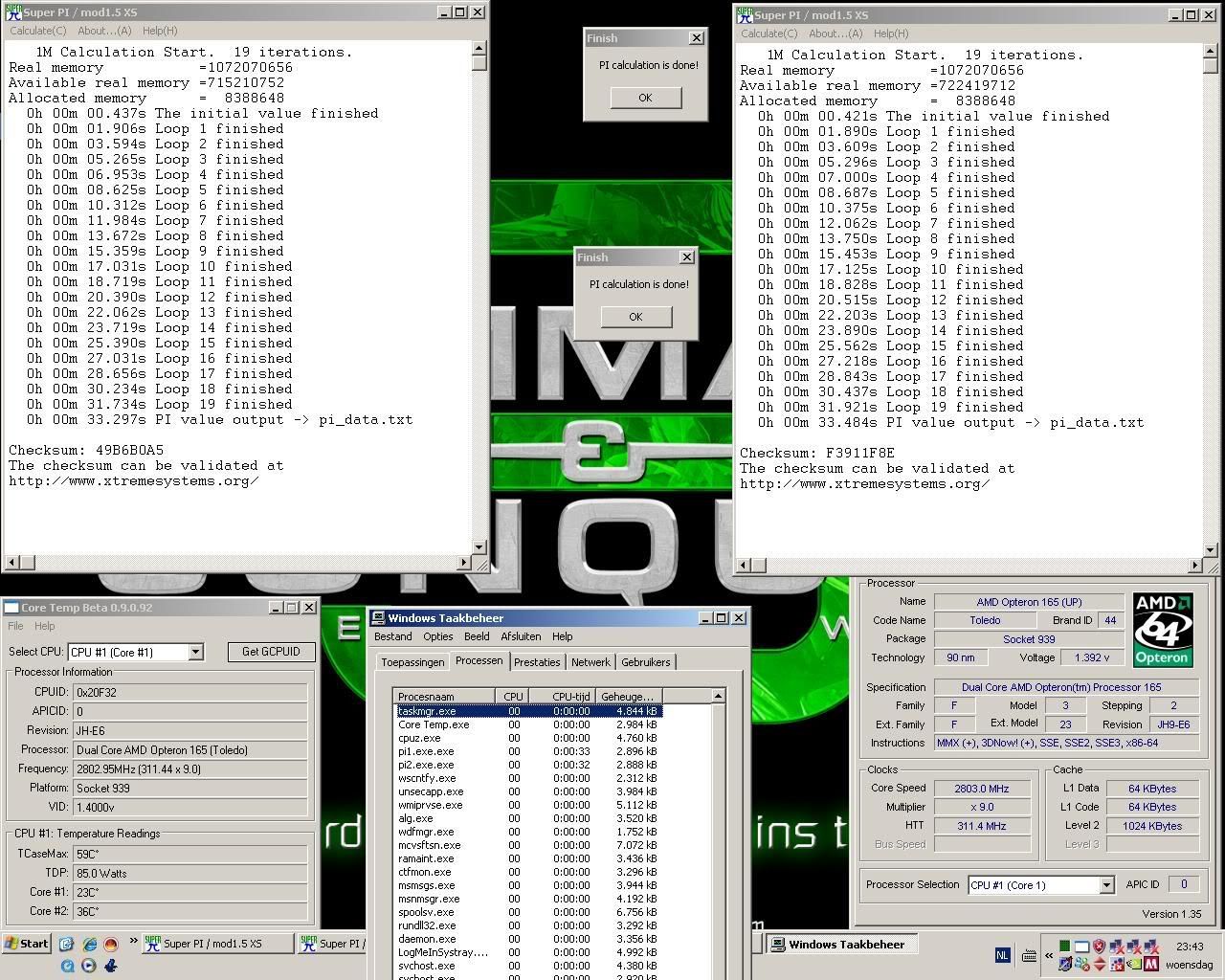This screenshot has height=980, width=1225.
Task: Click the NL language indicator
Action: pyautogui.click(x=1002, y=955)
